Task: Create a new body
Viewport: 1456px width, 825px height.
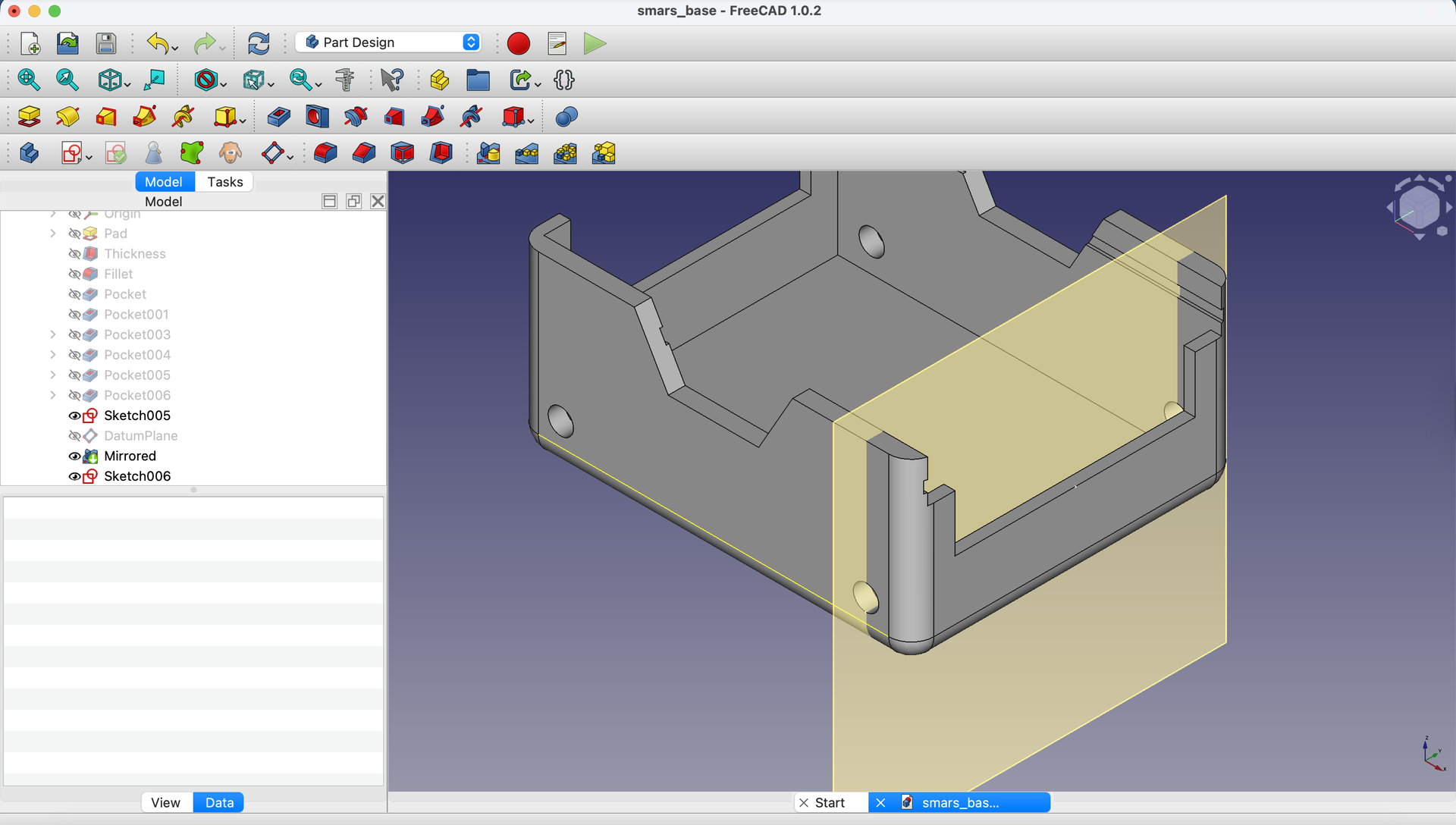Action: 29,153
